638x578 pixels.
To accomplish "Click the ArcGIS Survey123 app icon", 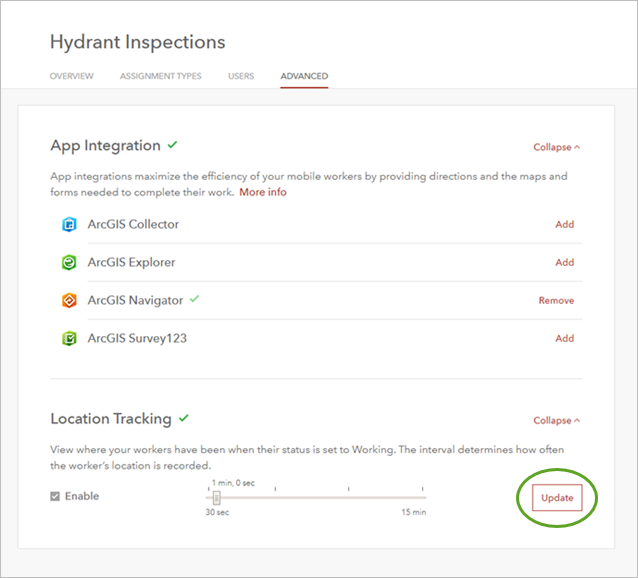I will 69,339.
